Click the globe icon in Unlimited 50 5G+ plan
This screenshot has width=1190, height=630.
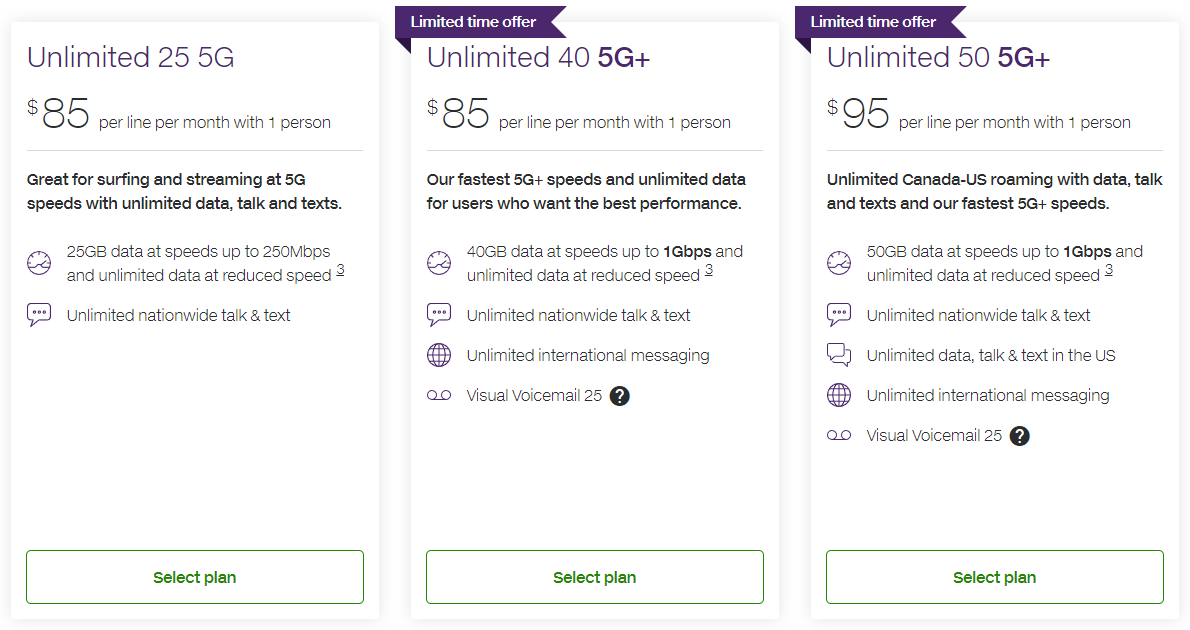[839, 395]
